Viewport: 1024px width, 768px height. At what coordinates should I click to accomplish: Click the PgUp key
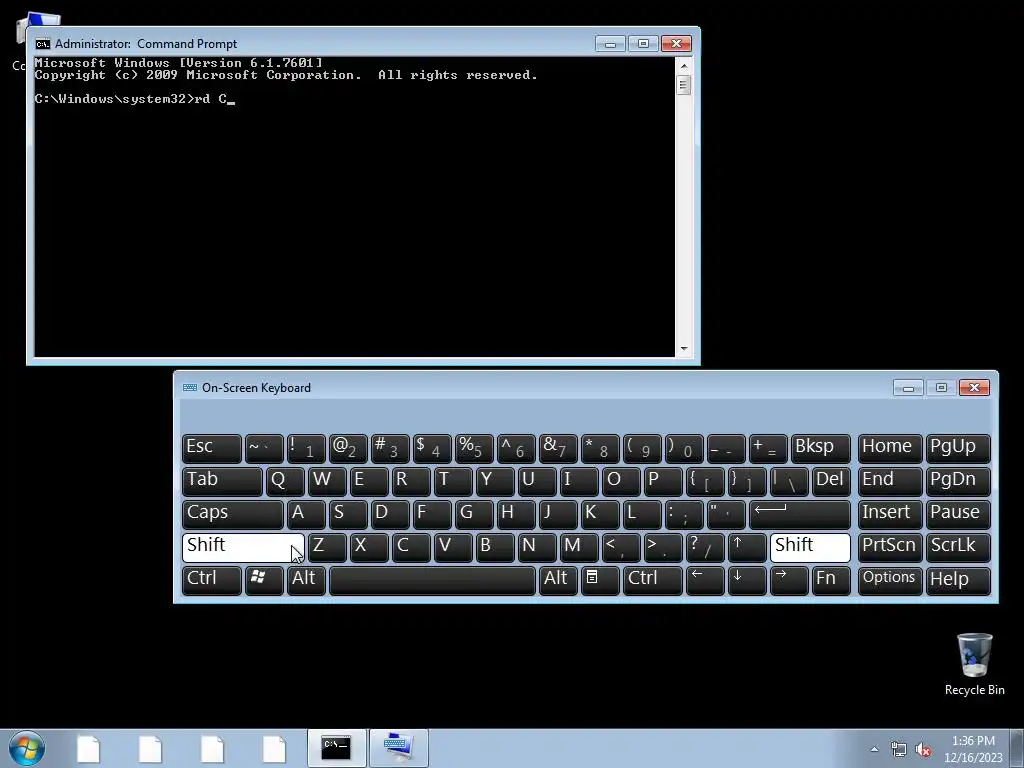pyautogui.click(x=958, y=448)
